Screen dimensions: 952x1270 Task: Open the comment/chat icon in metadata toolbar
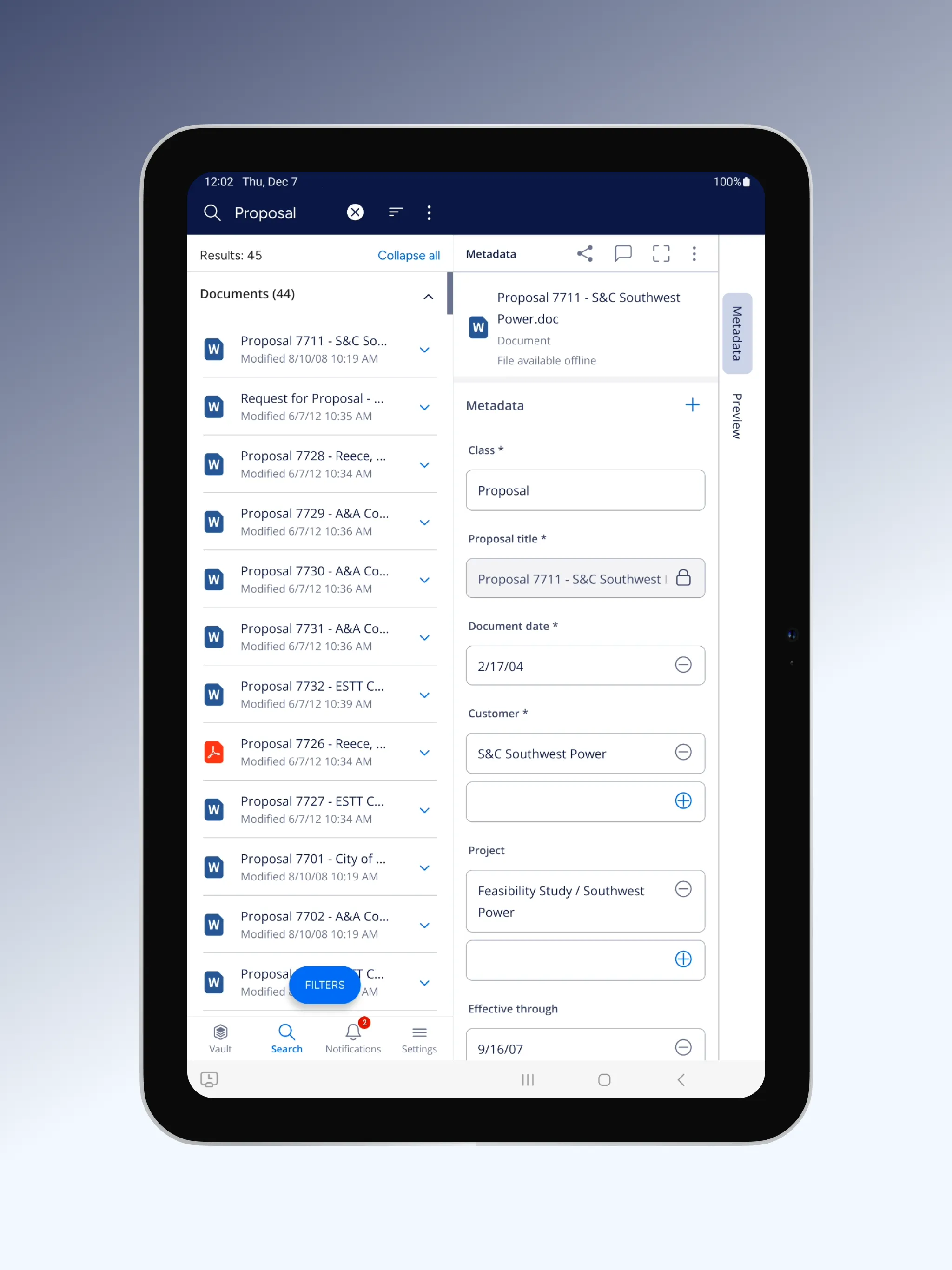click(621, 254)
